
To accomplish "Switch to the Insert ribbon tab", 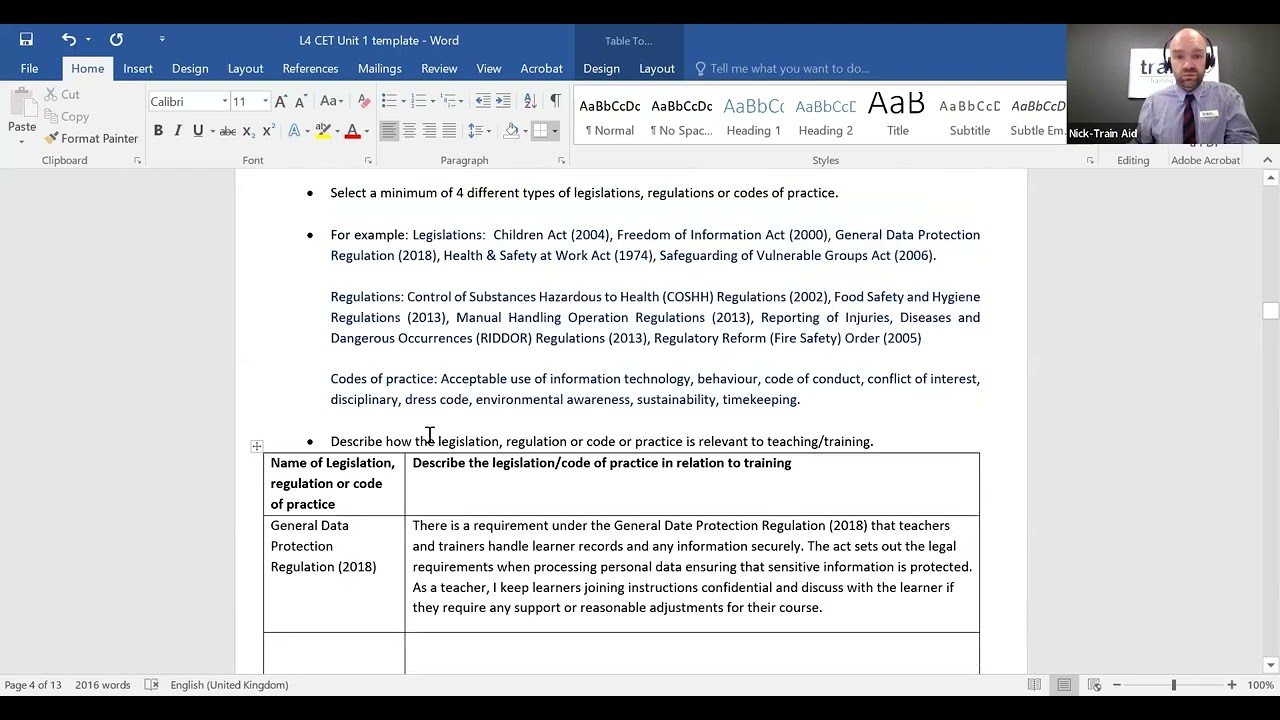I will [138, 68].
